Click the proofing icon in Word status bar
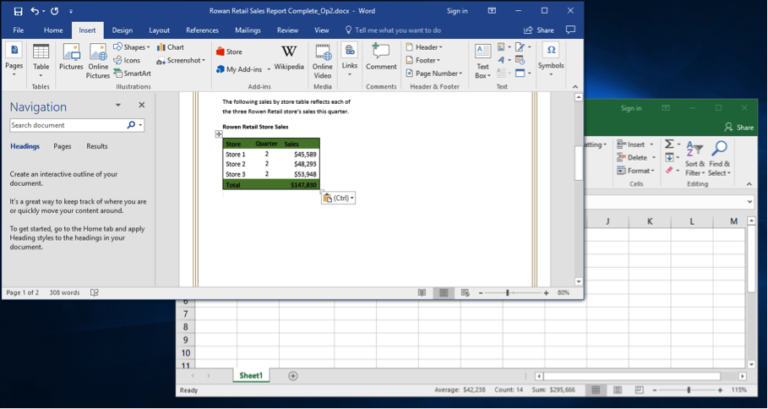 click(x=95, y=292)
